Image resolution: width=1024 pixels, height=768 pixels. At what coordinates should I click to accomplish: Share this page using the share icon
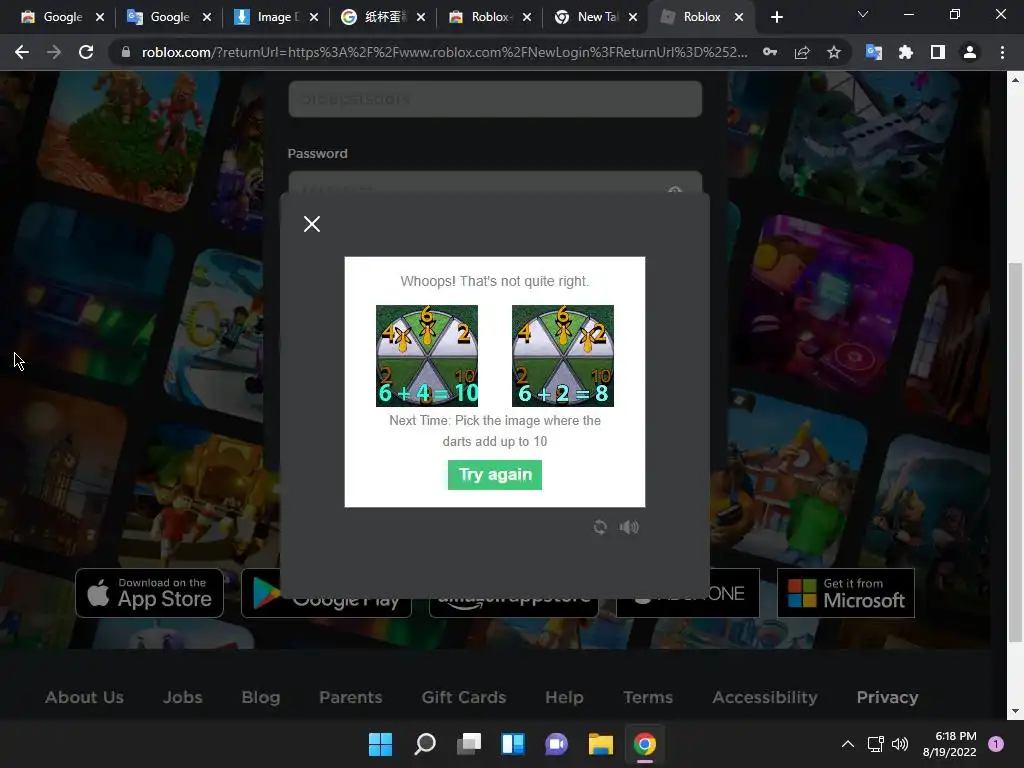[802, 52]
